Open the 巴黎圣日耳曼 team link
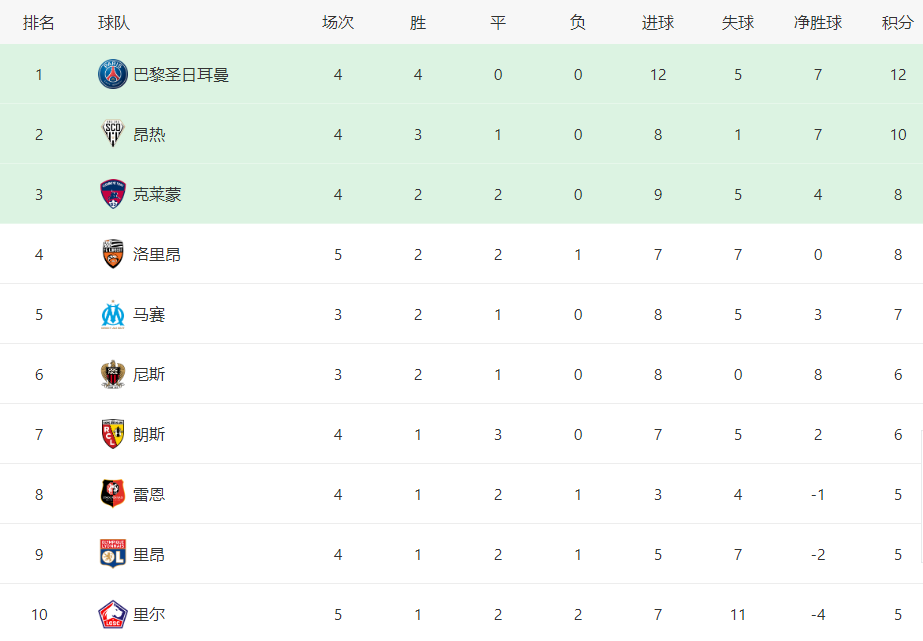Viewport: 923px width, 641px height. point(181,75)
